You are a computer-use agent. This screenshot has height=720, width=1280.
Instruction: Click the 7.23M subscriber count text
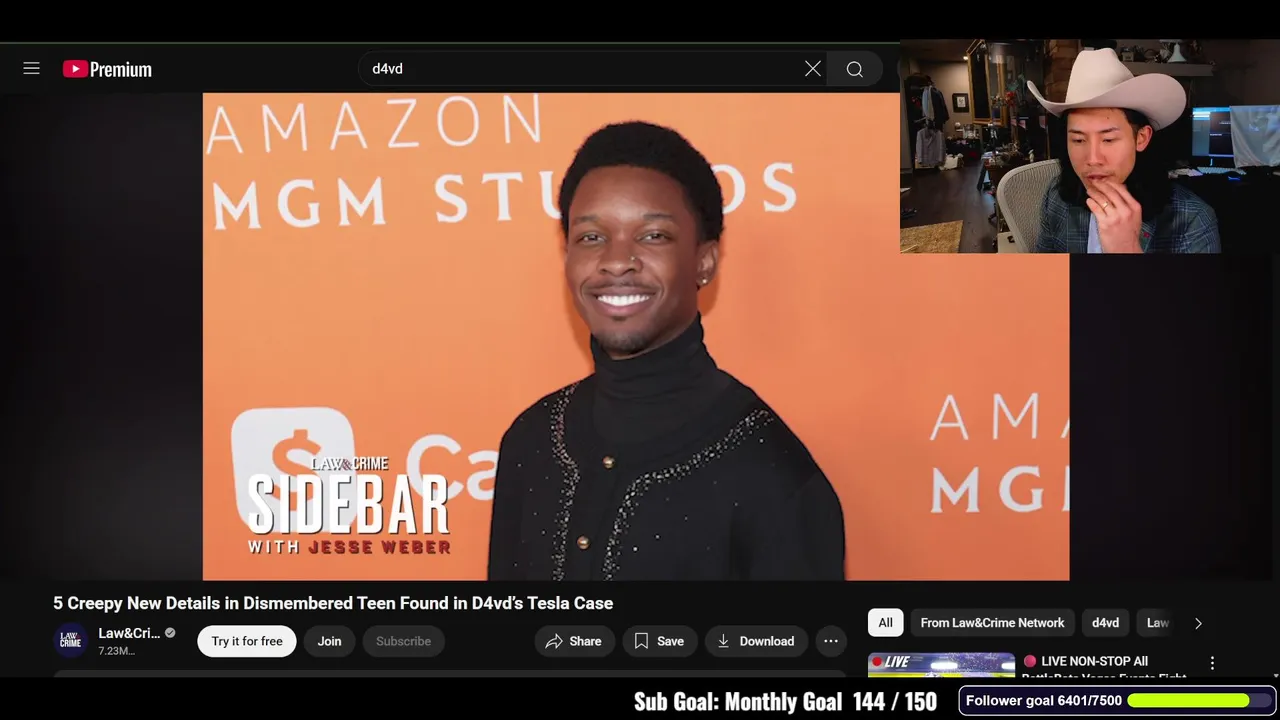[116, 651]
